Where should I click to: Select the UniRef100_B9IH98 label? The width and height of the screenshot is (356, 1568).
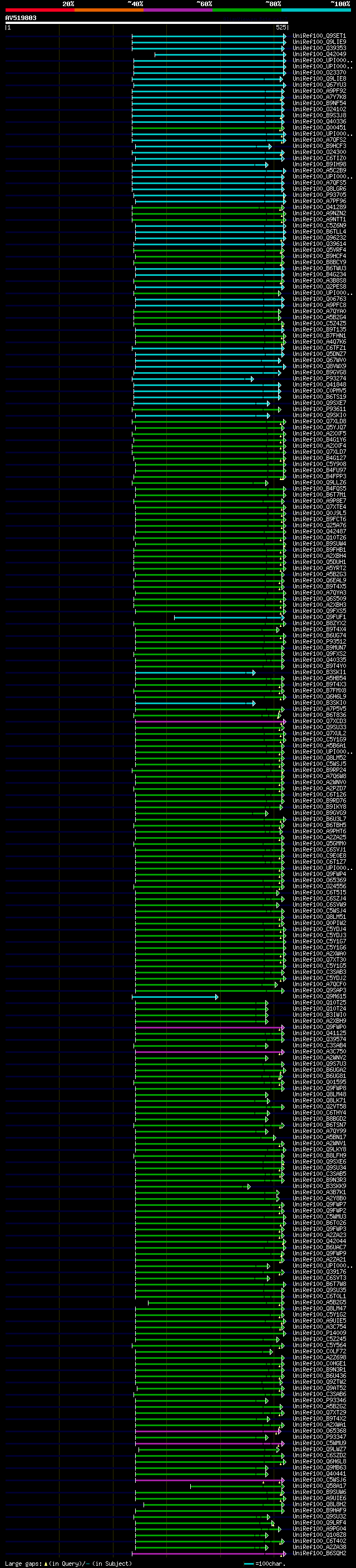click(319, 164)
